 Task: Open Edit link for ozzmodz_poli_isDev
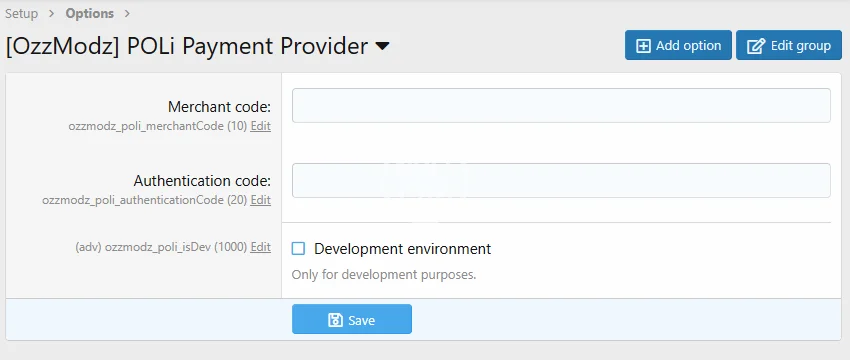[x=261, y=247]
